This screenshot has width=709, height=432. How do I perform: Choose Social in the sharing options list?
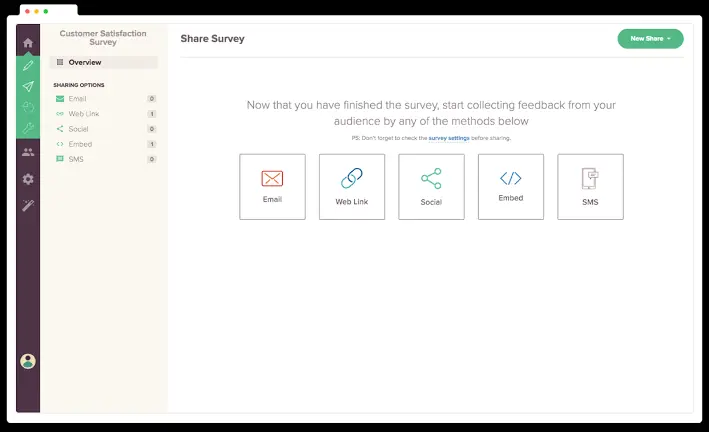point(104,129)
